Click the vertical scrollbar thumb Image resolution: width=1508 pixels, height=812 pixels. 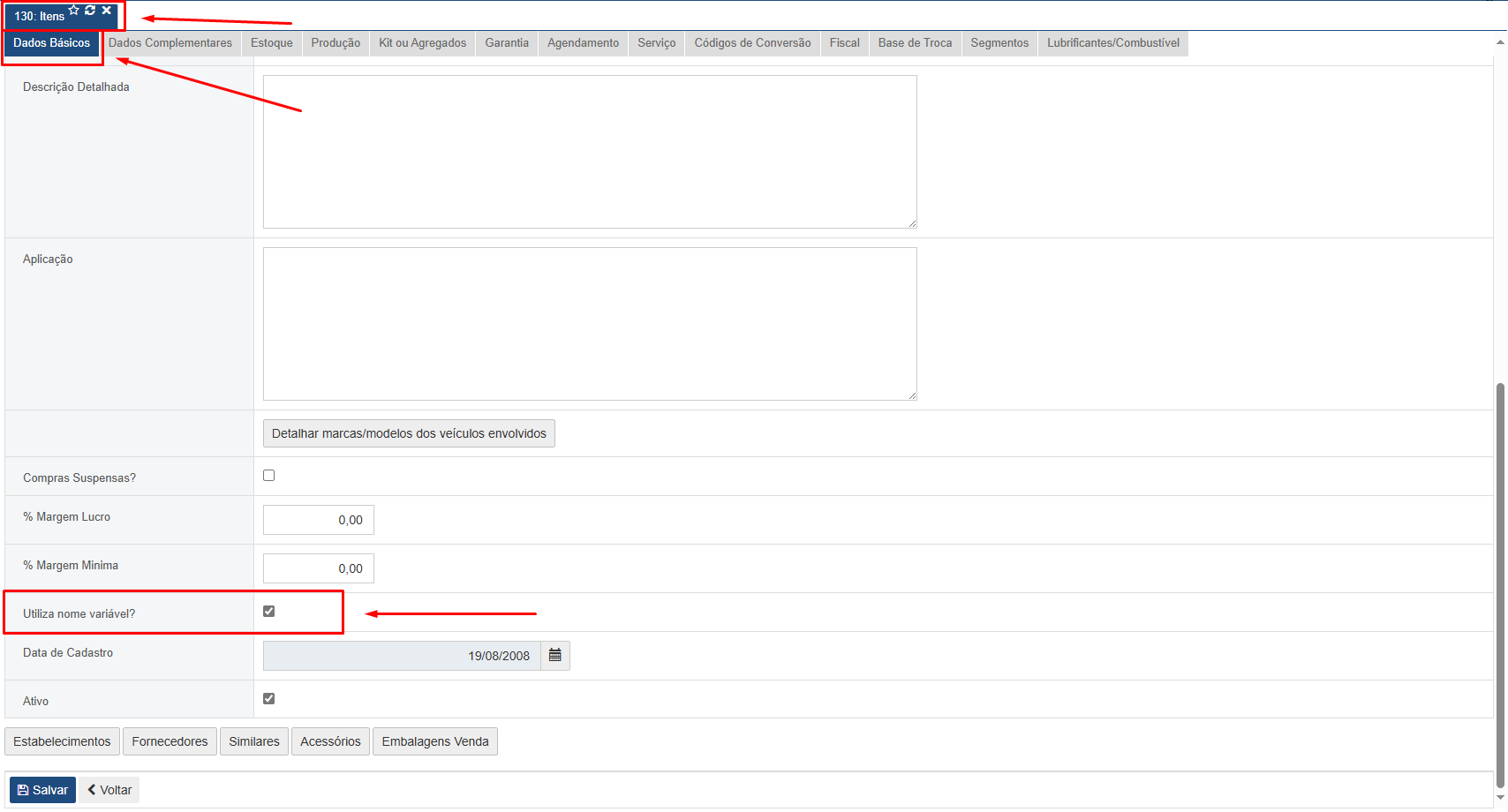[x=1500, y=585]
